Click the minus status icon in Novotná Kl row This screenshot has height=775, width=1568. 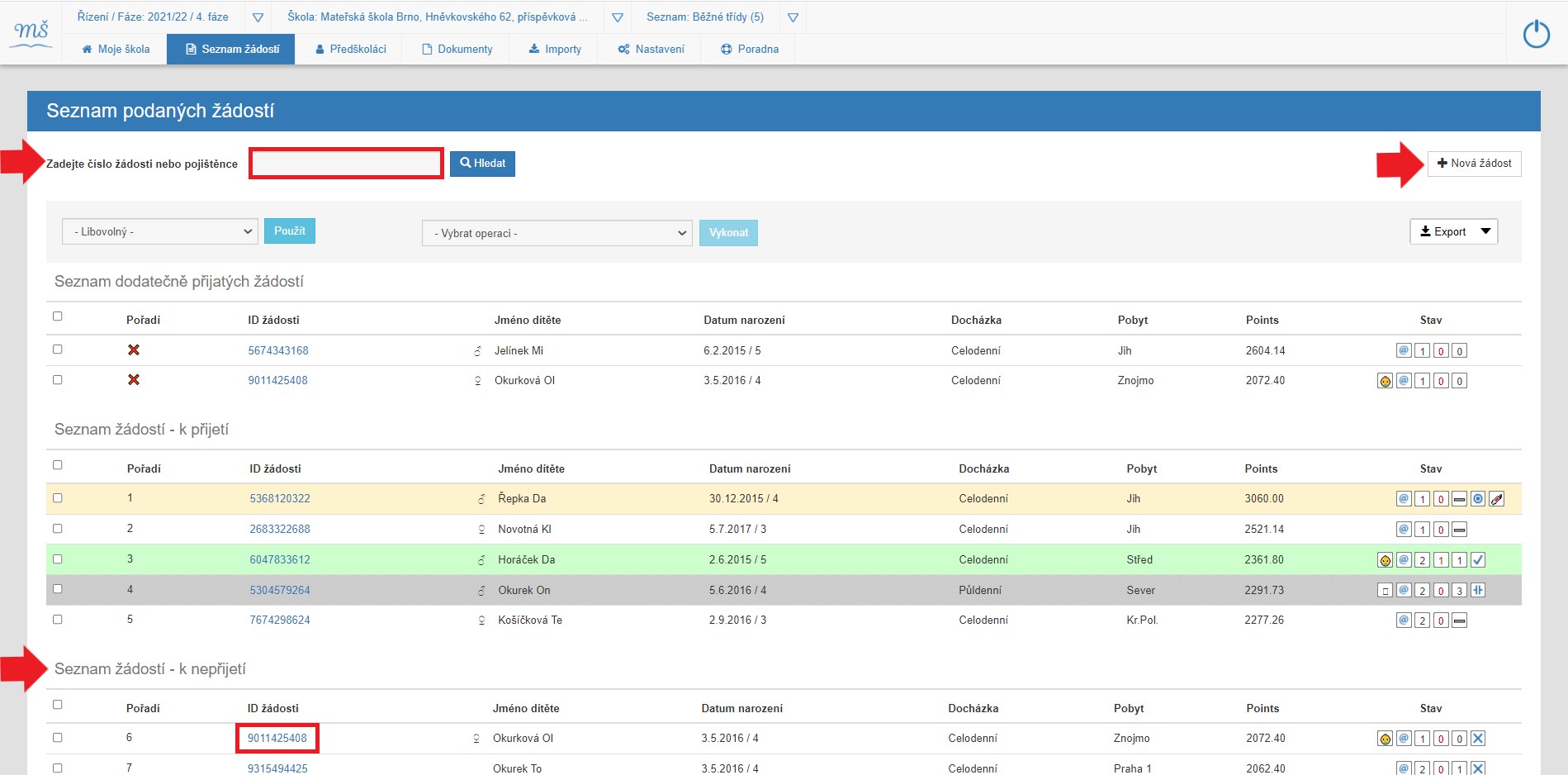click(x=1460, y=530)
